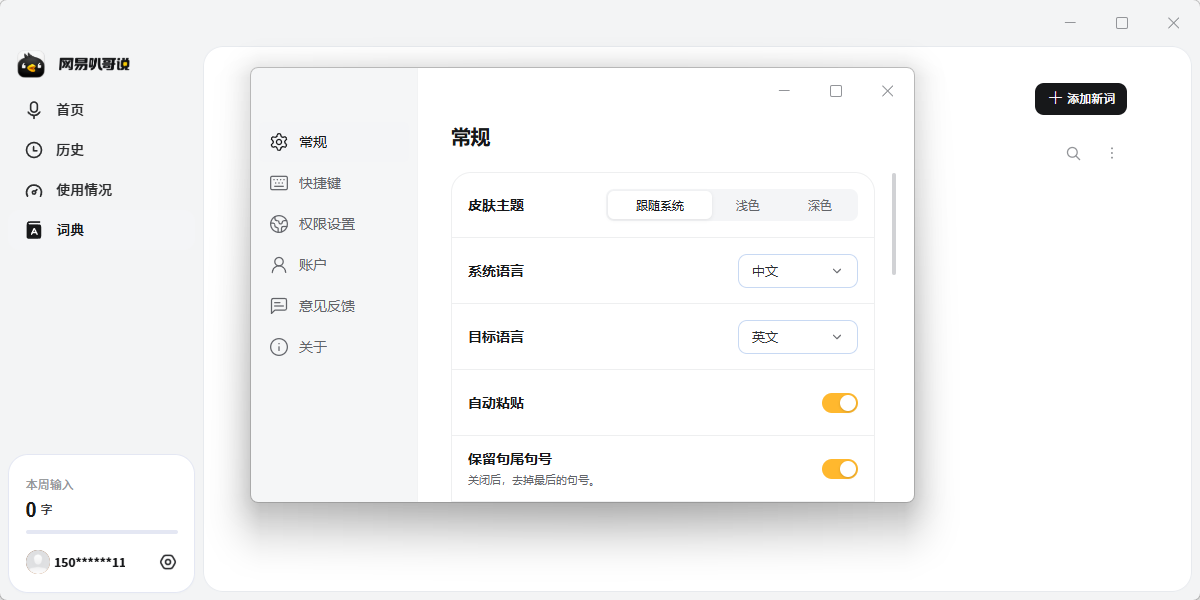
Task: Toggle the 保留句尾句号 switch
Action: click(840, 469)
